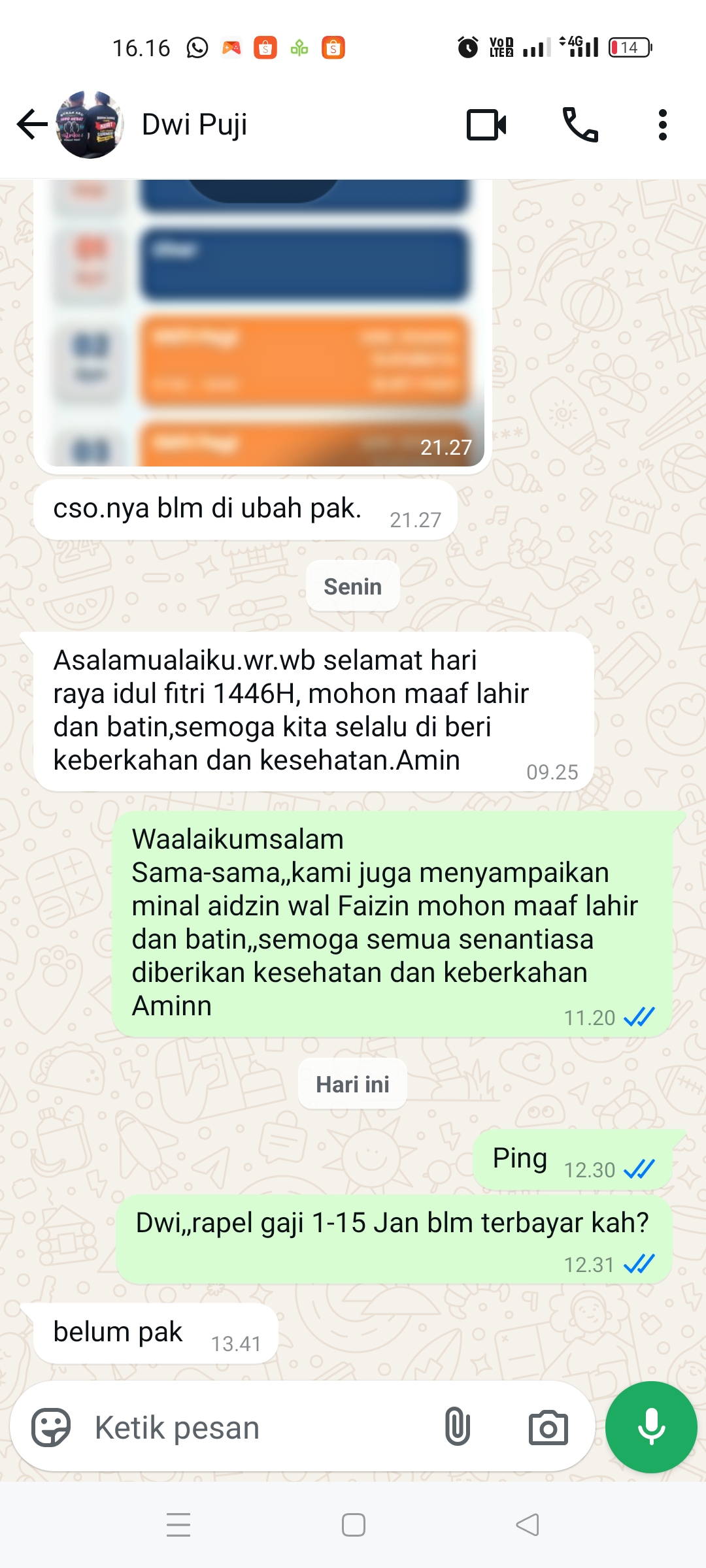Tap the paperclip attach icon
This screenshot has height=1568, width=706.
click(x=458, y=1427)
